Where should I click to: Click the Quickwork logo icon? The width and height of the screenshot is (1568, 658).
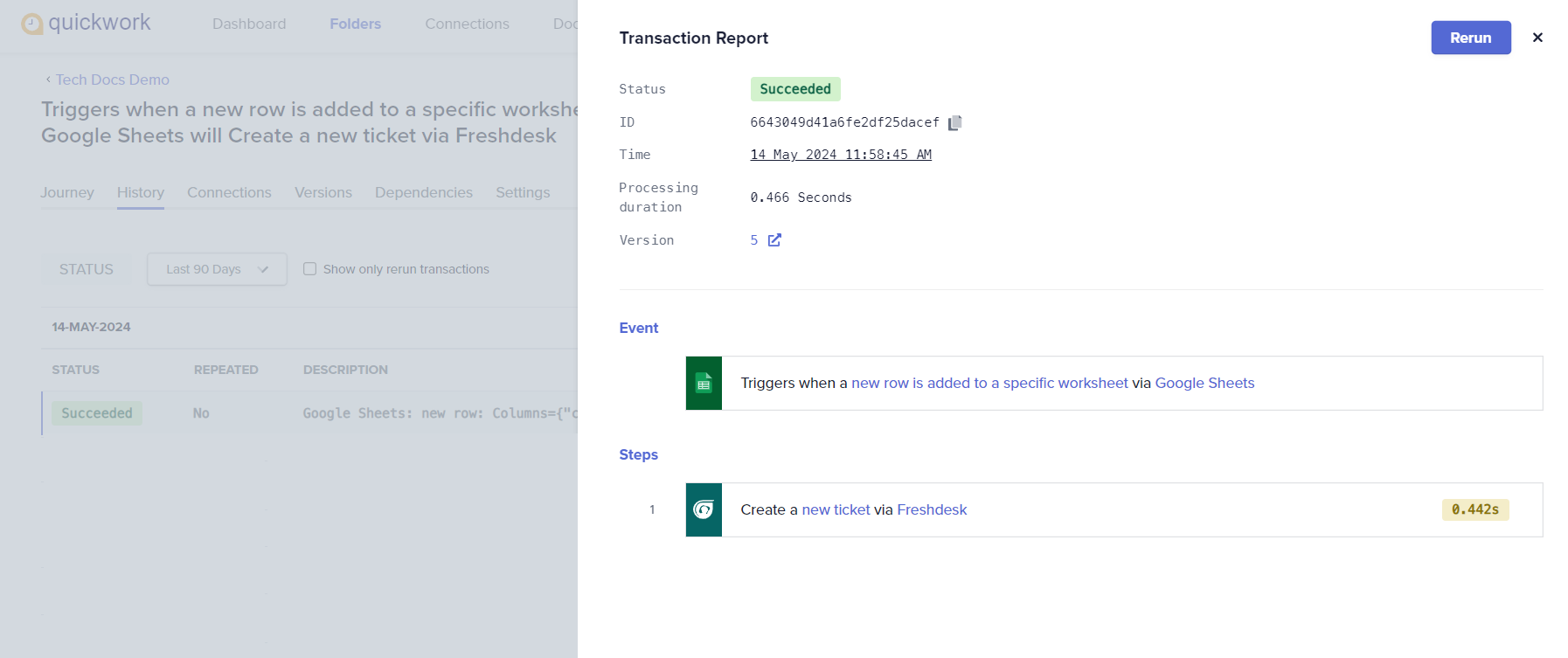[x=32, y=24]
